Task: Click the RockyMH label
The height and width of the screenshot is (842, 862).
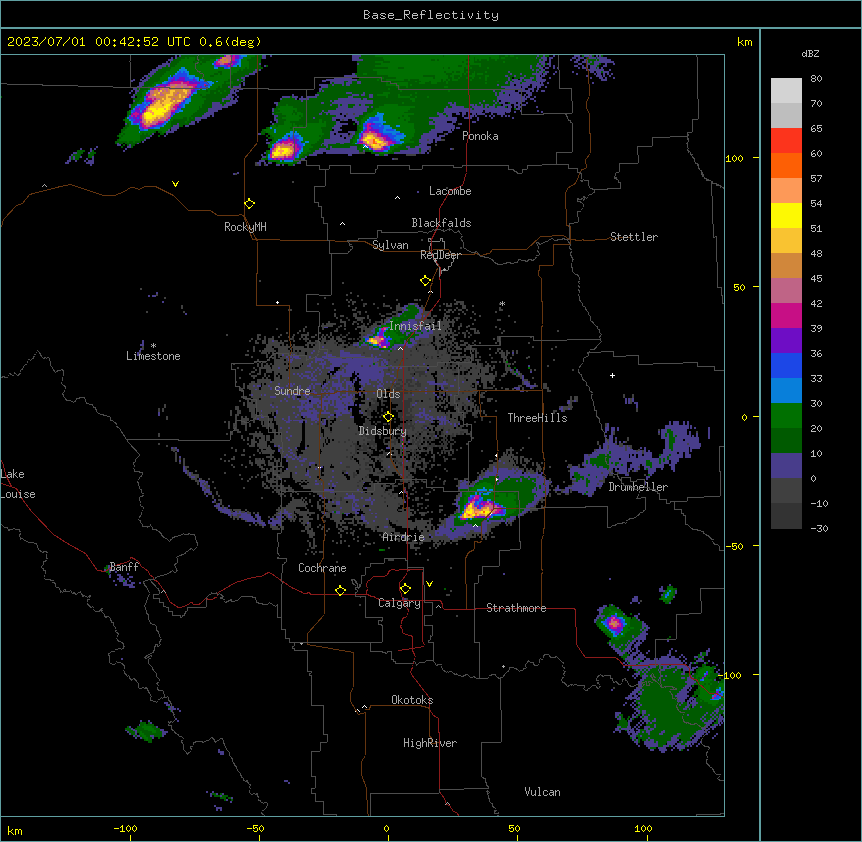Action: (245, 227)
